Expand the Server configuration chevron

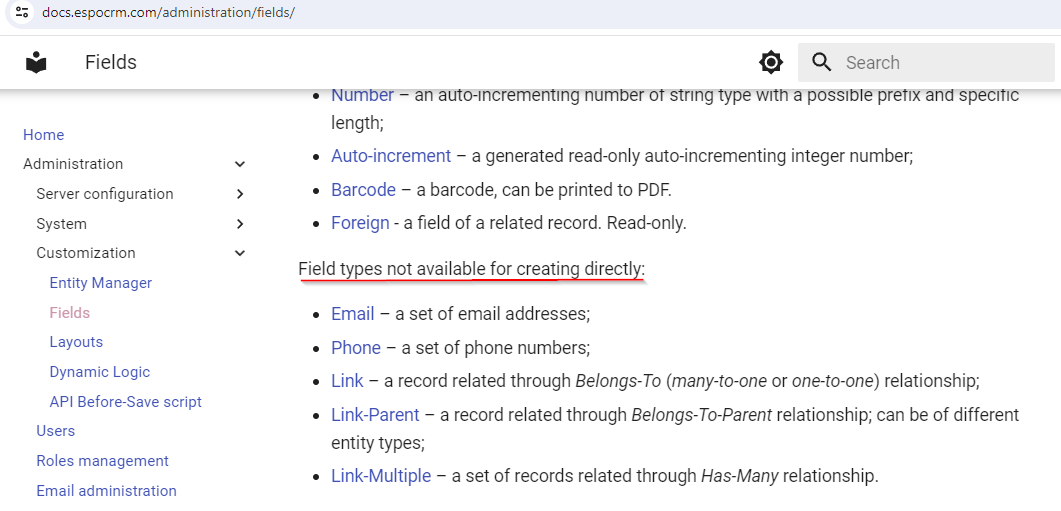pyautogui.click(x=239, y=194)
